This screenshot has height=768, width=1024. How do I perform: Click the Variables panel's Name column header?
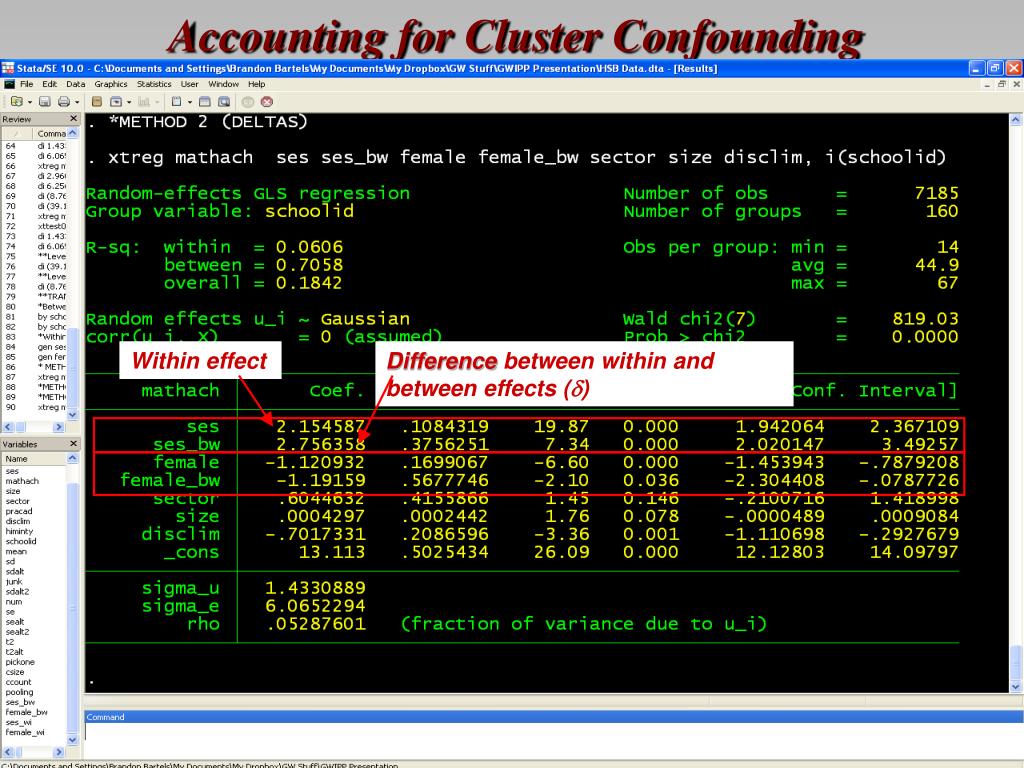pos(34,458)
